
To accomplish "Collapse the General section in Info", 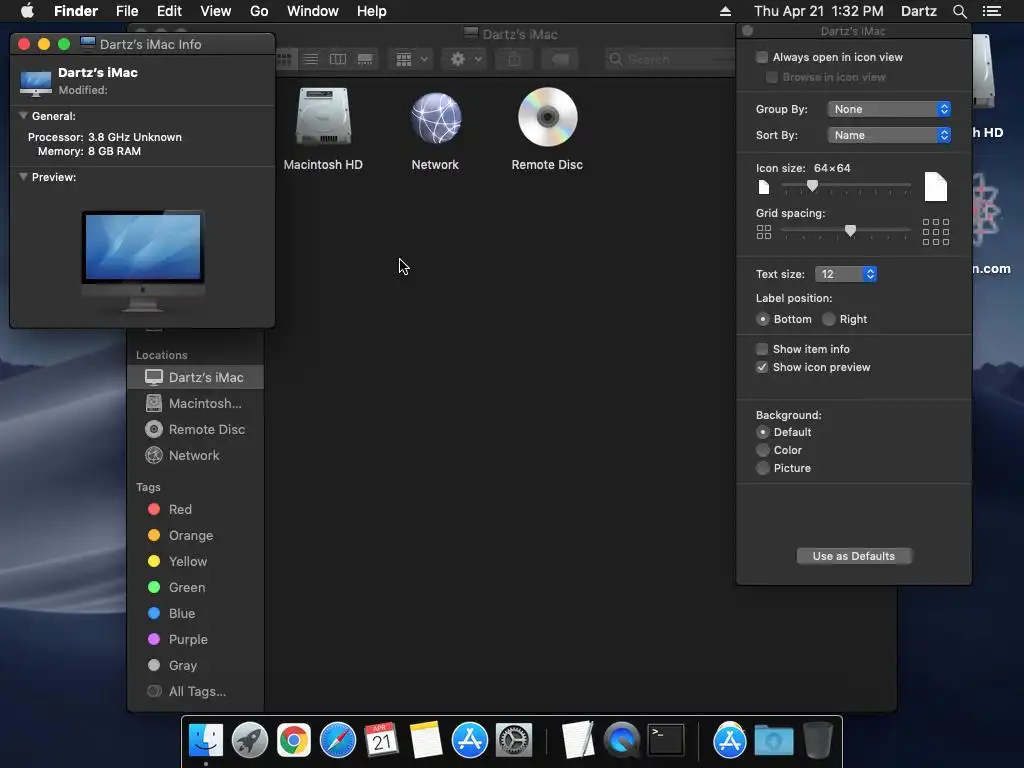I will click(23, 116).
